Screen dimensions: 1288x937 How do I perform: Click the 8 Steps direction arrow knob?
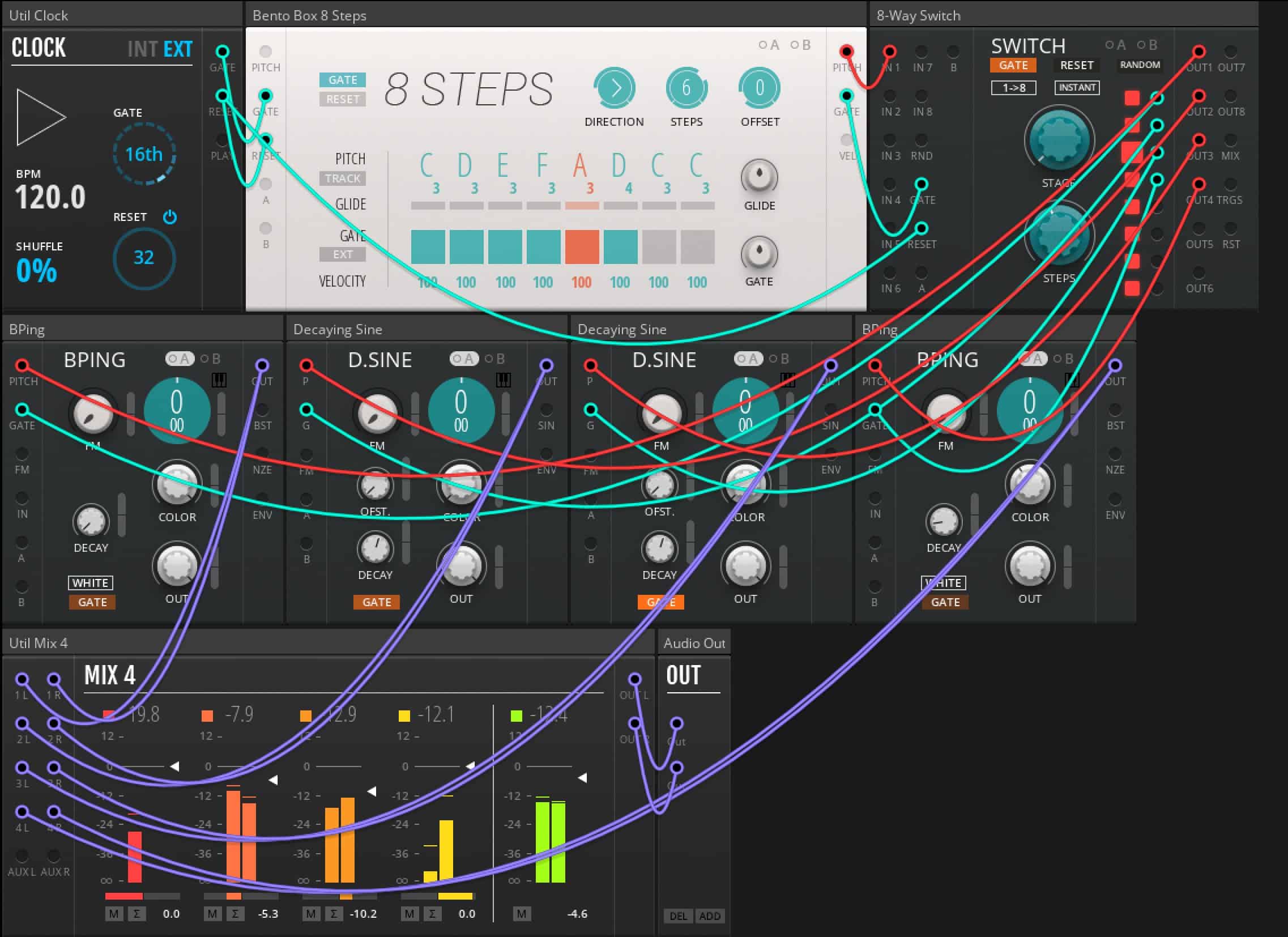tap(614, 88)
